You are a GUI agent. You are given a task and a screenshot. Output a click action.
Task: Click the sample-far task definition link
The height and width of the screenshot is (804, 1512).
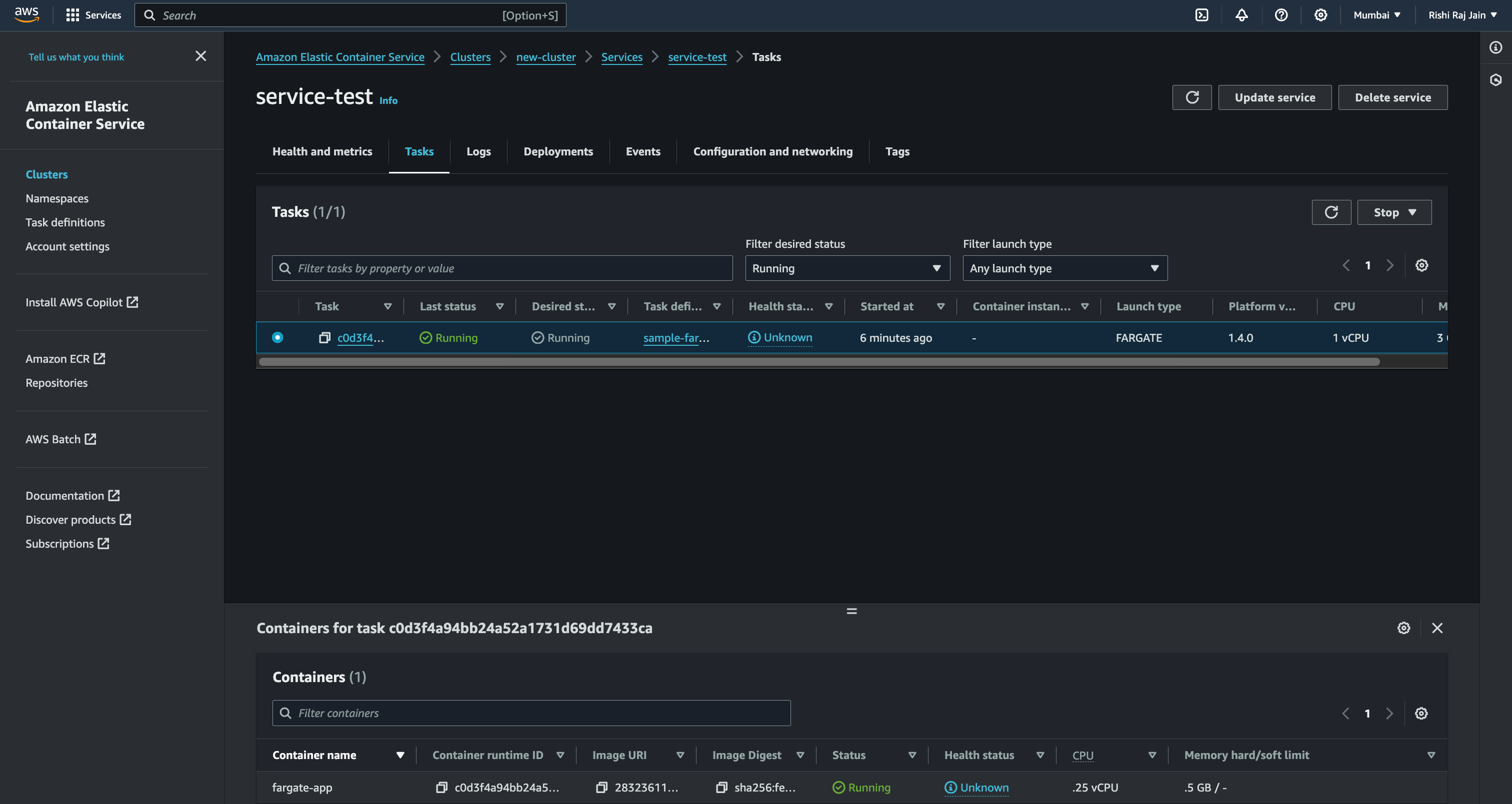[x=675, y=337]
